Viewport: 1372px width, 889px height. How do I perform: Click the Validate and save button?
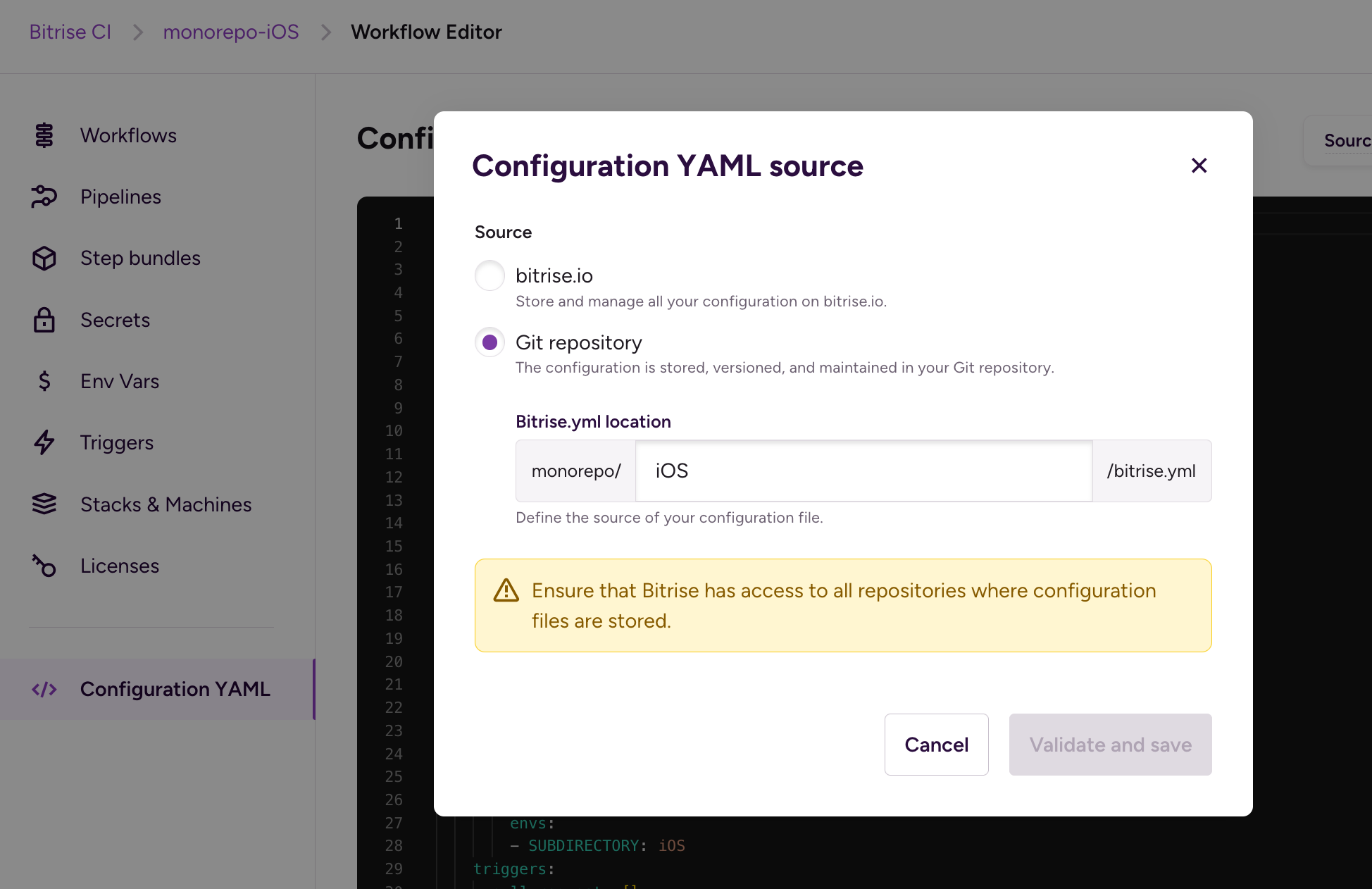1111,745
